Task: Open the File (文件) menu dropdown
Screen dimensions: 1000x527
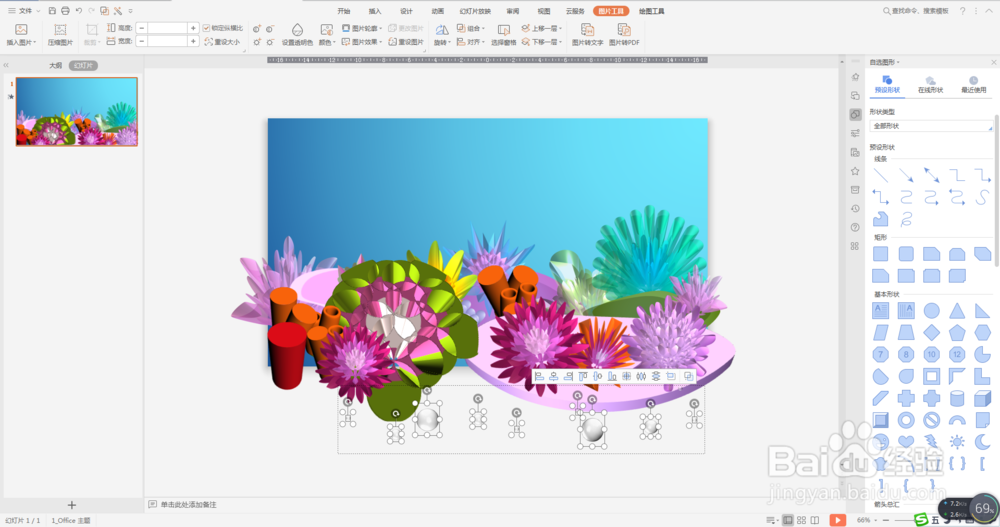Action: click(x=24, y=11)
